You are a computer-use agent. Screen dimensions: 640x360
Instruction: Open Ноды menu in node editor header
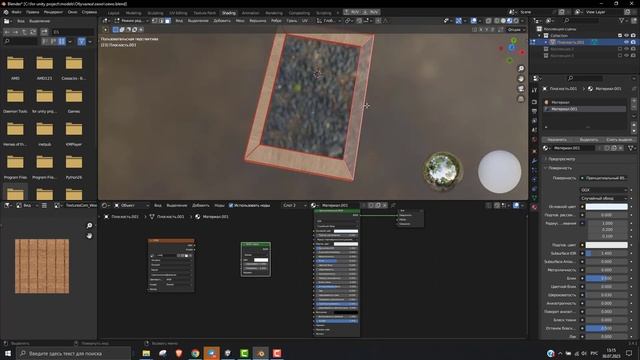click(x=219, y=205)
